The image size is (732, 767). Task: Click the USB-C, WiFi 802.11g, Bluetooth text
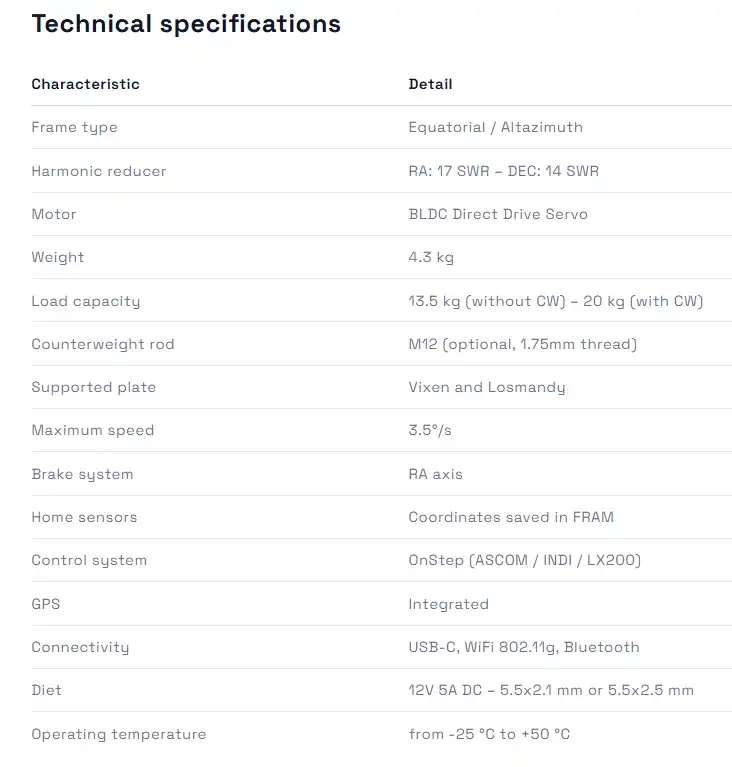523,647
